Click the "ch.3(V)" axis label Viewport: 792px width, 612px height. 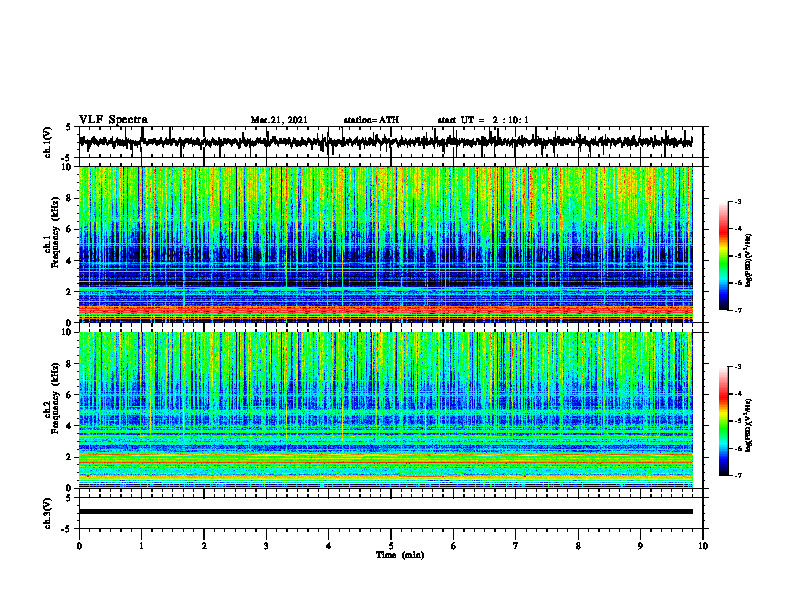tap(48, 513)
